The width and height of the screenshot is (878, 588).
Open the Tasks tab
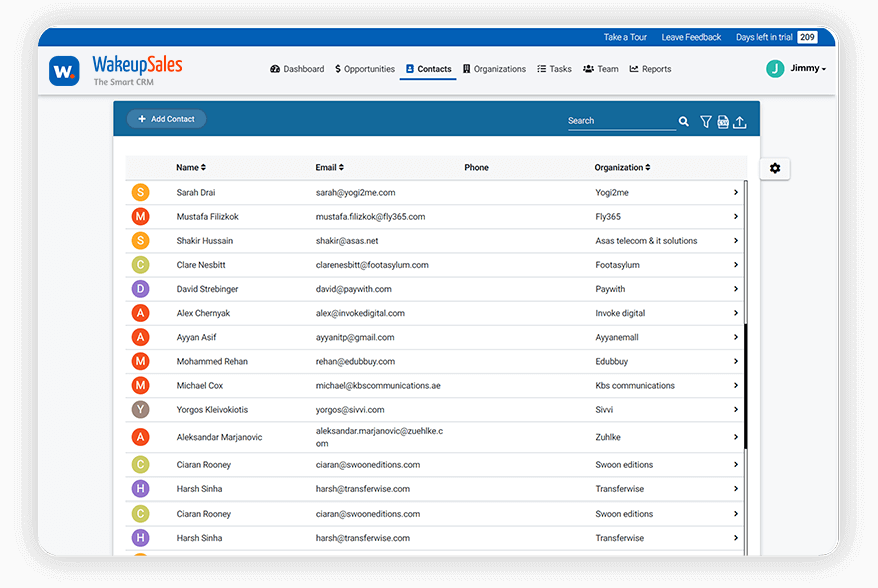(554, 69)
